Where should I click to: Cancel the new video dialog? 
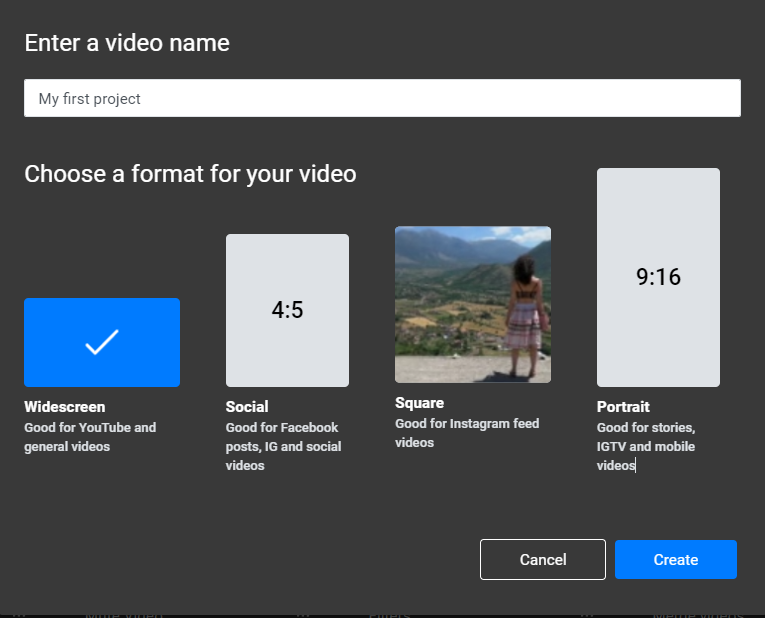click(543, 559)
